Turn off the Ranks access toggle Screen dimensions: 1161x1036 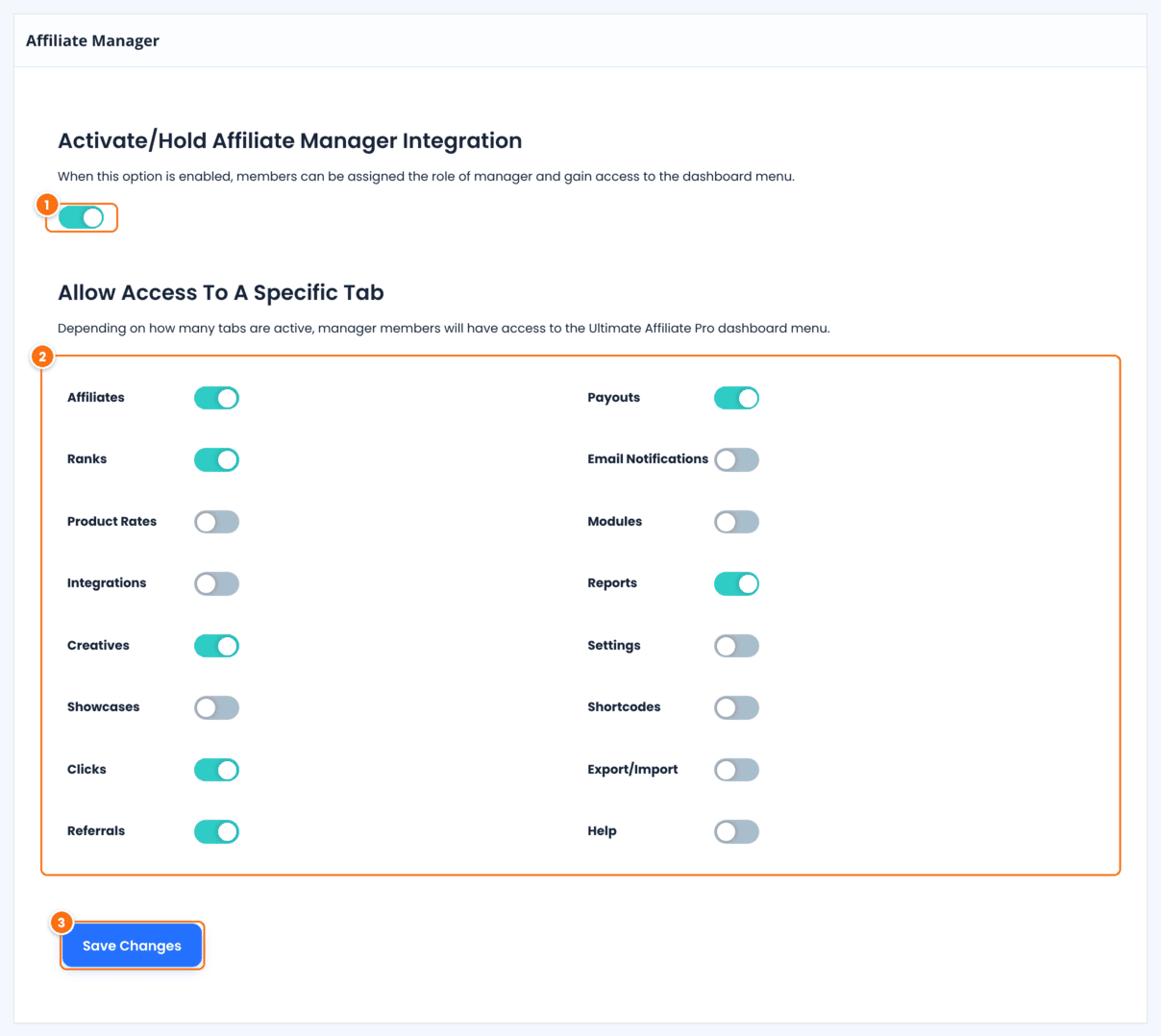(x=216, y=459)
